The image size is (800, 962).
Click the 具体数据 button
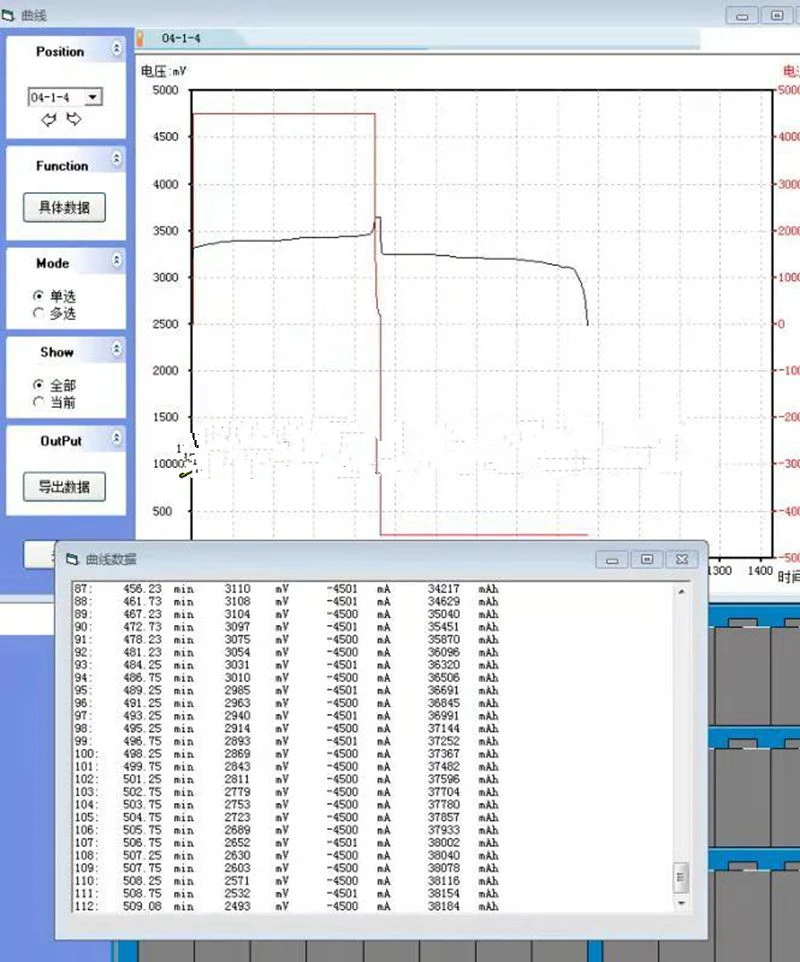64,207
